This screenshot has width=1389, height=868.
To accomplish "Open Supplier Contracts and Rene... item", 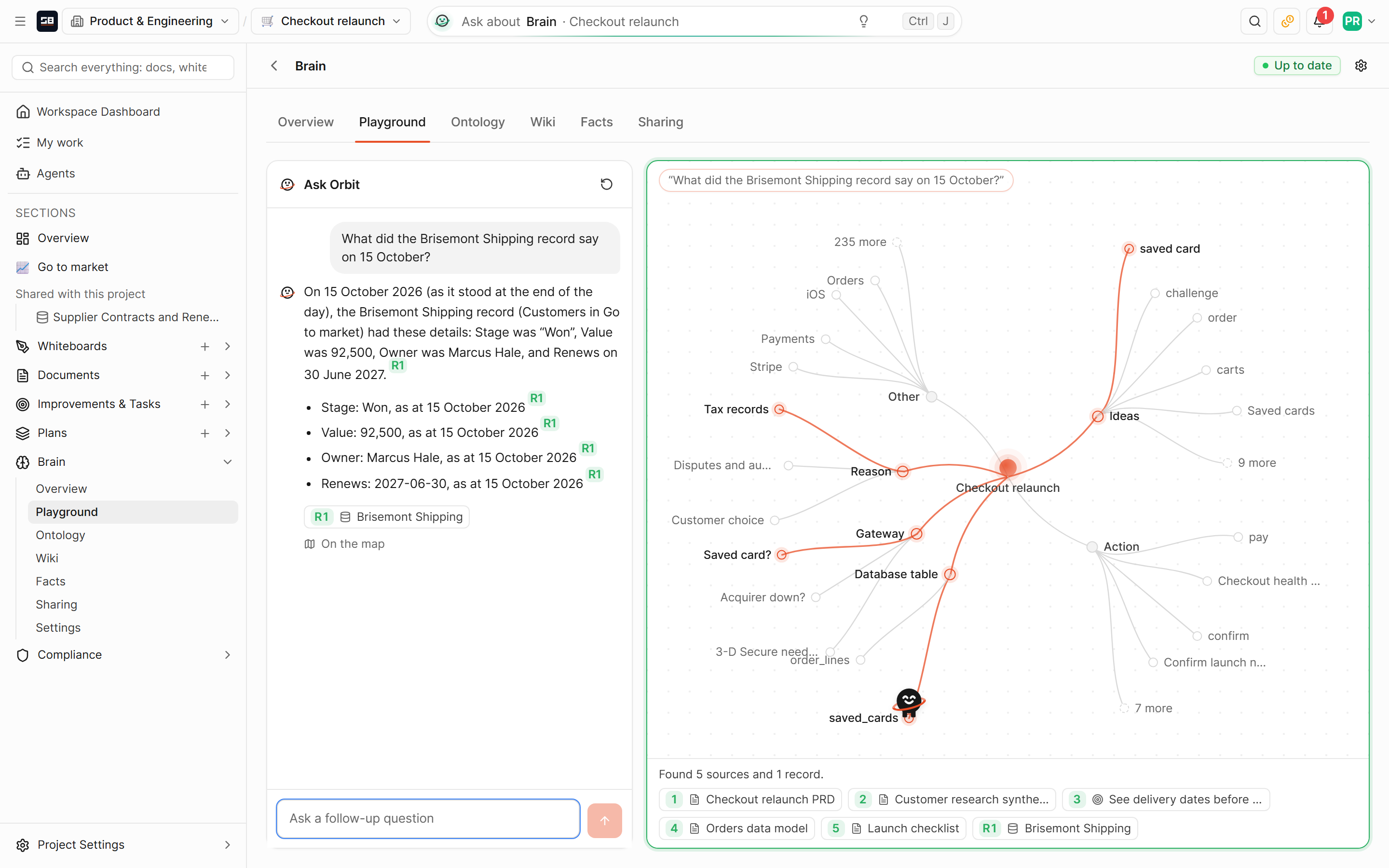I will (129, 317).
